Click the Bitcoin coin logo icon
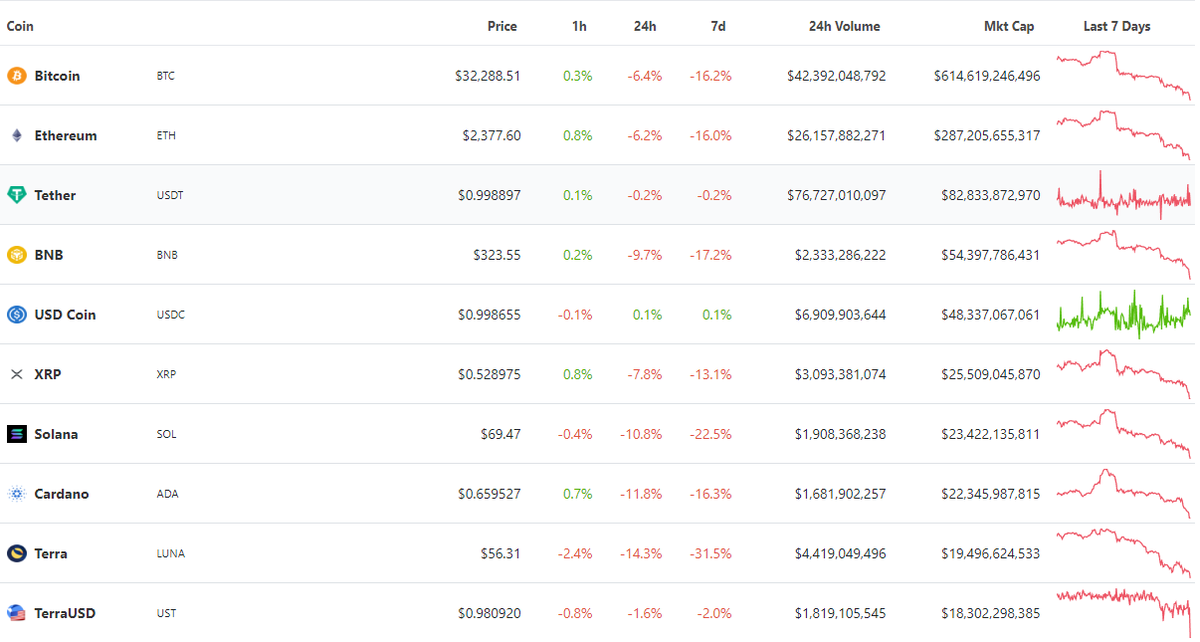The width and height of the screenshot is (1200, 642). click(x=16, y=76)
